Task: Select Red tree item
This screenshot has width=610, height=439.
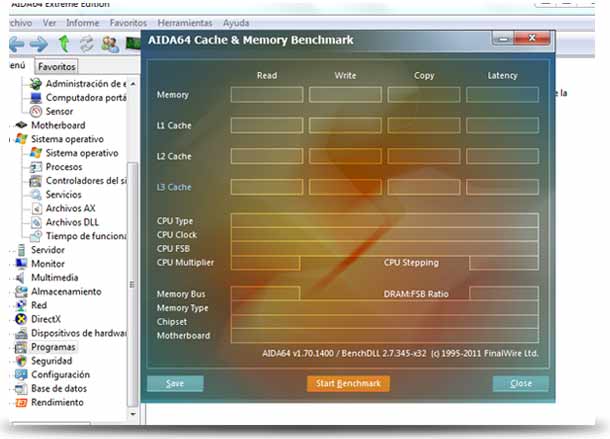Action: 39,305
